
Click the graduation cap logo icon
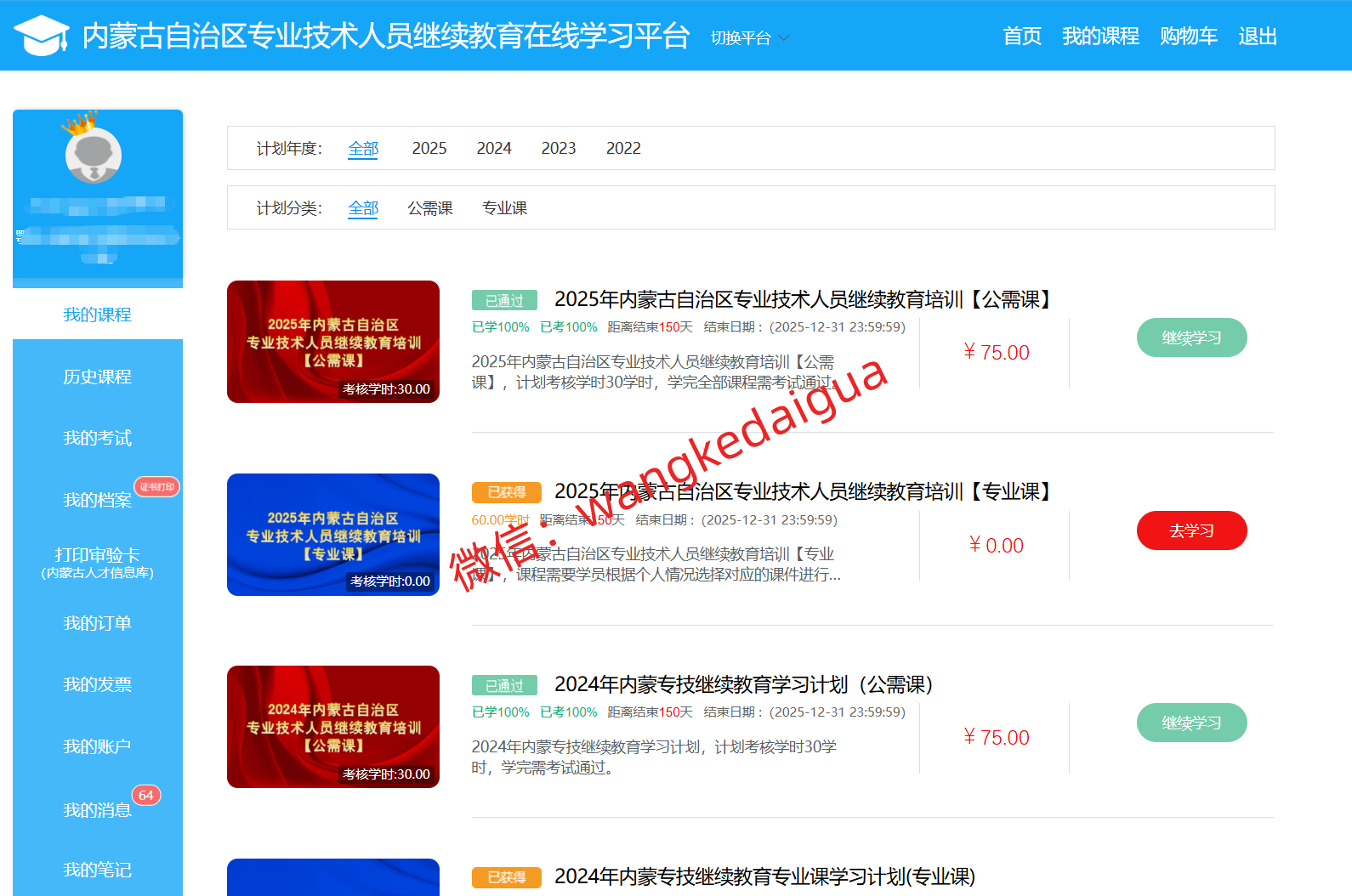(41, 36)
